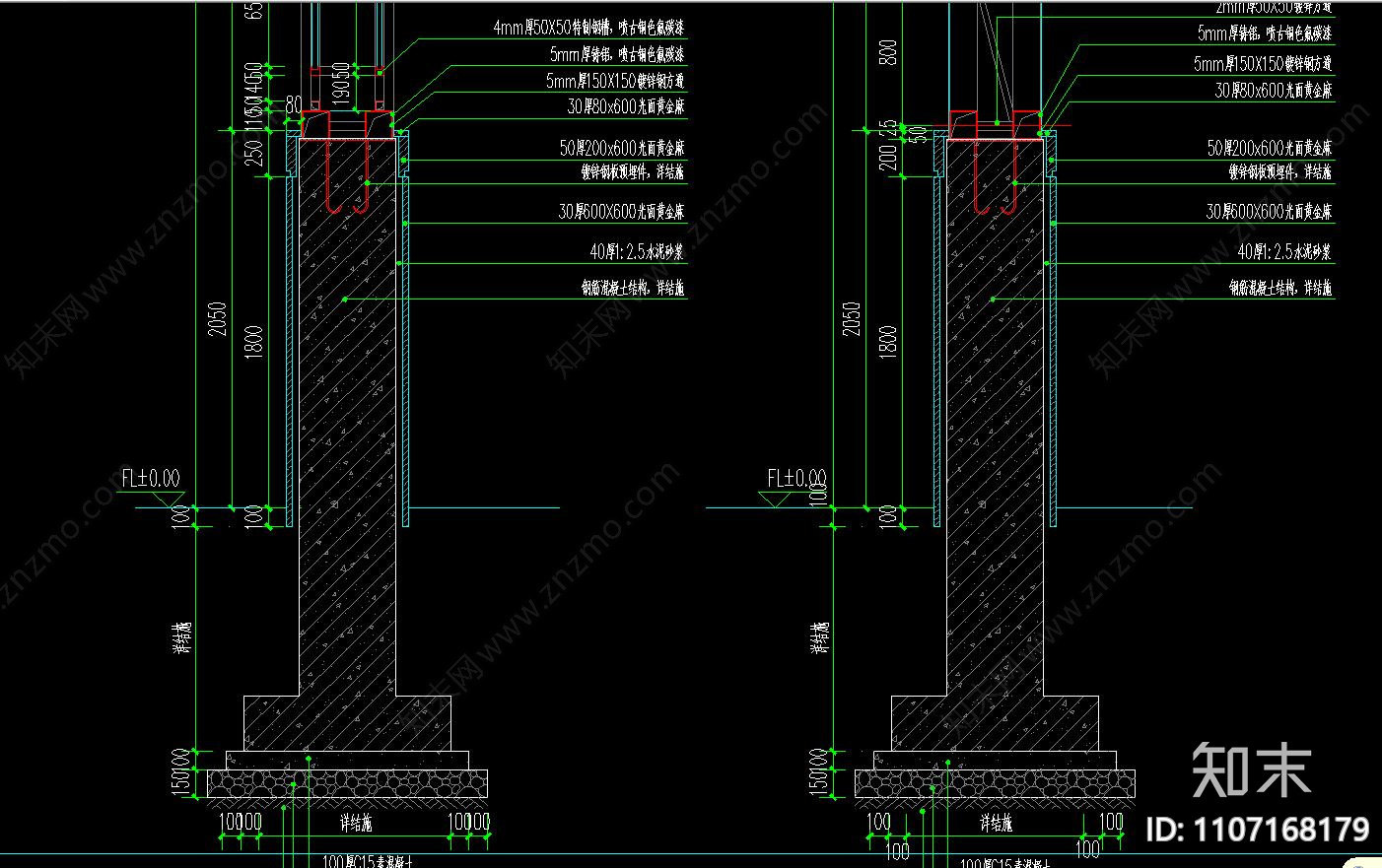
Task: Click '钢筋混凝土结构,详结施' text in right detail
Action: 1279,289
